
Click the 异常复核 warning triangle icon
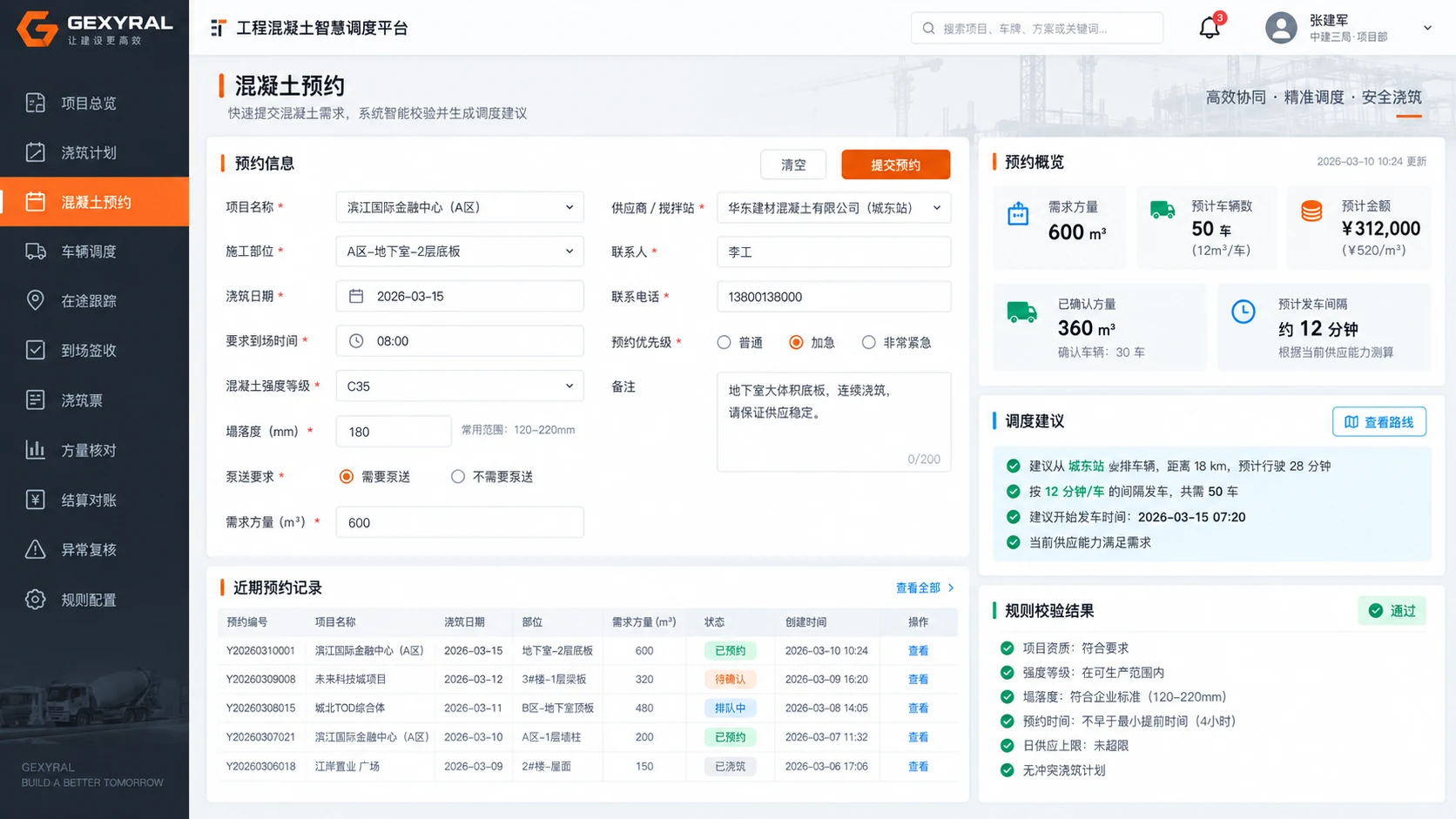click(x=35, y=549)
